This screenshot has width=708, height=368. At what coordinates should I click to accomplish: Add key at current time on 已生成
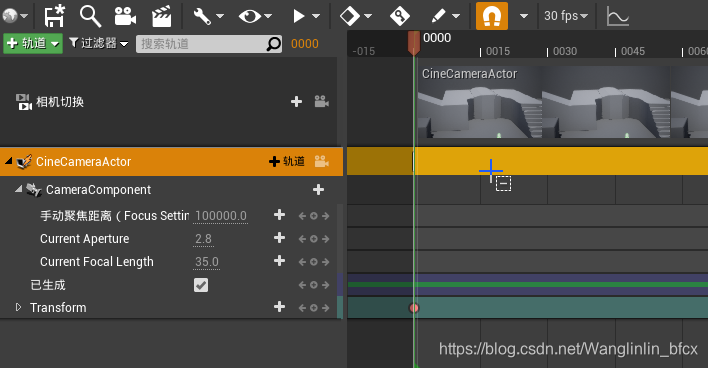(x=314, y=285)
